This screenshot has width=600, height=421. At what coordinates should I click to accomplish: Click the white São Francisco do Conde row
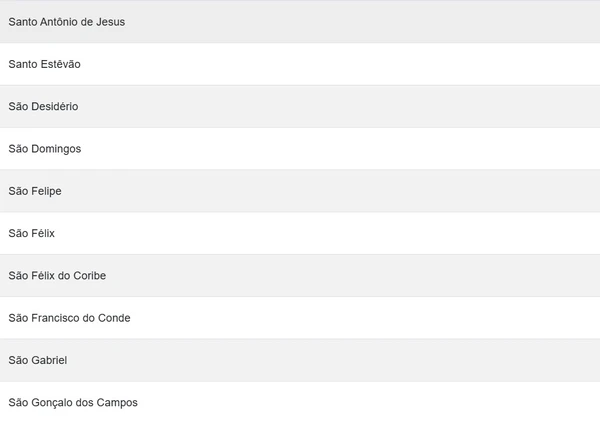(300, 318)
